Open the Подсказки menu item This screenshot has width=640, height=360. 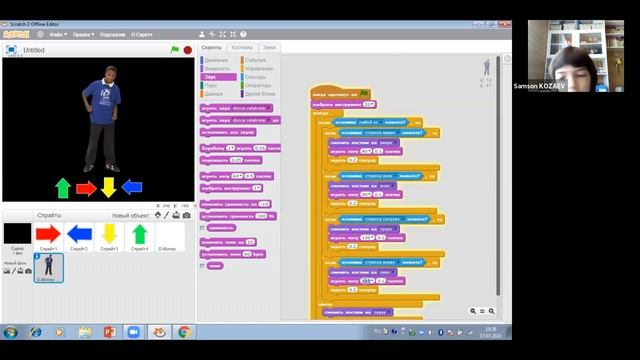coord(112,35)
